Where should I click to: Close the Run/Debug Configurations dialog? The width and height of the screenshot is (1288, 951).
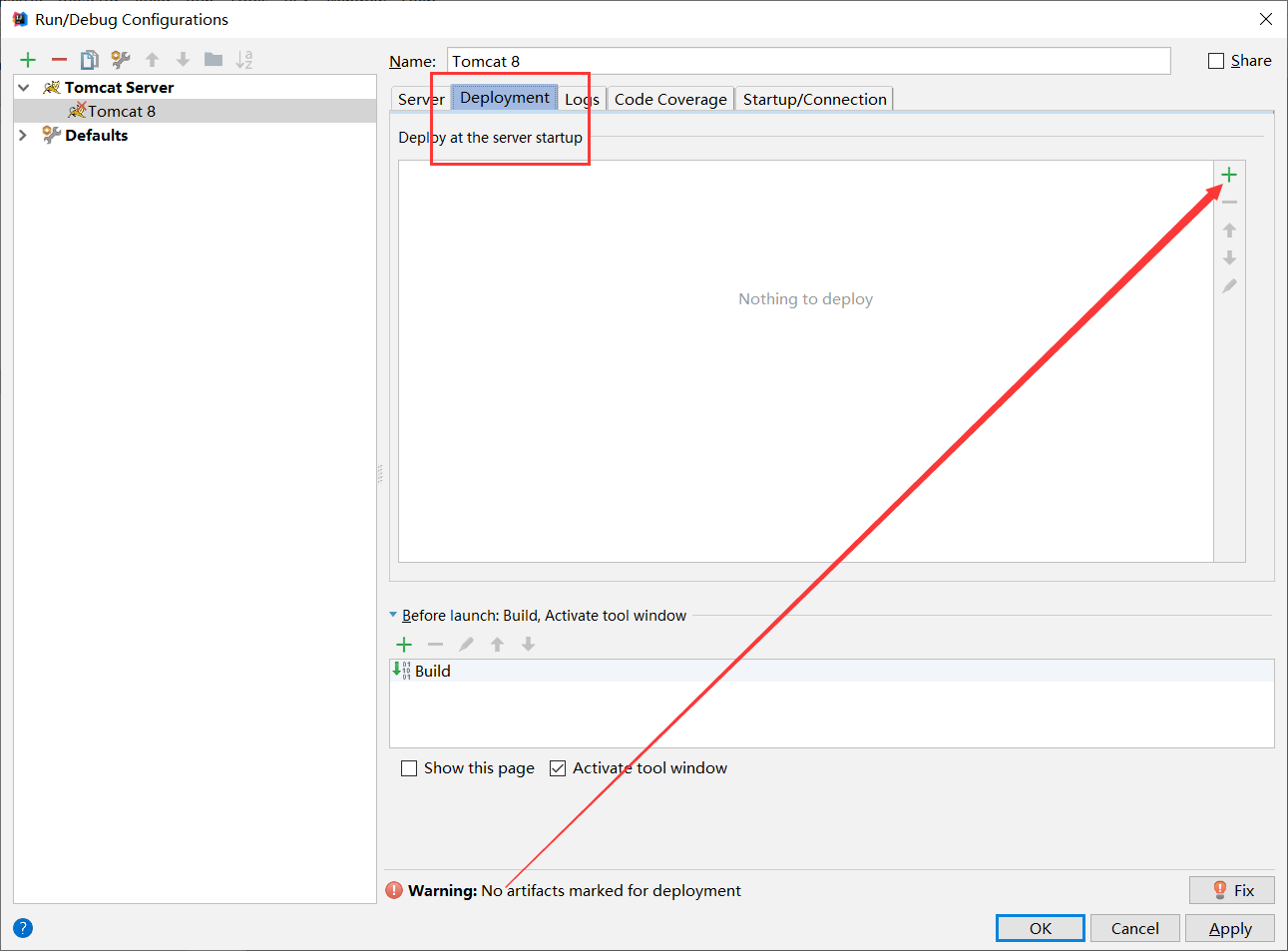[x=1266, y=19]
